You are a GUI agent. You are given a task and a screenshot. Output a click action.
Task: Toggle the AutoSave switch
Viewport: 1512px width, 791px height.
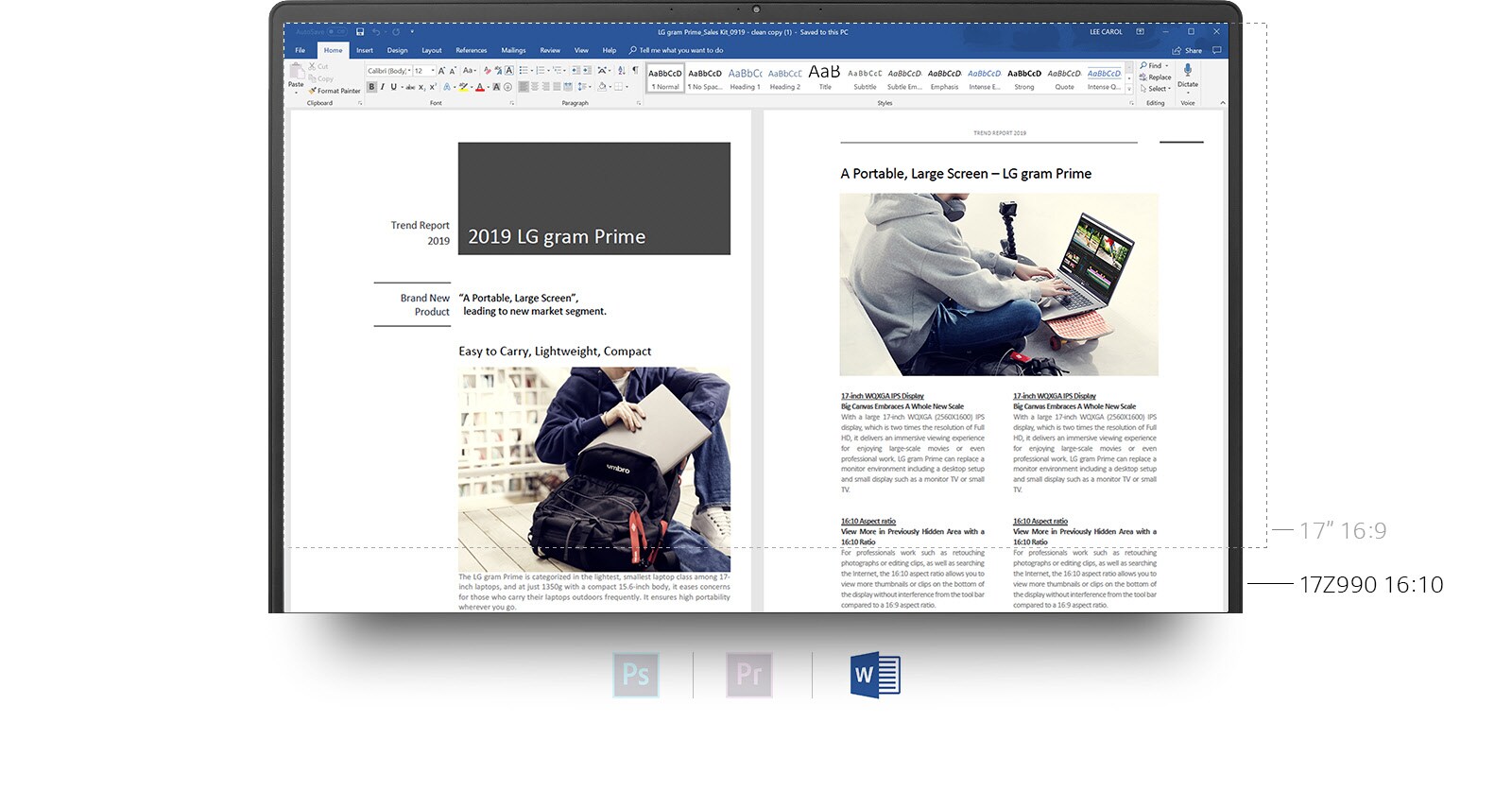coord(337,32)
